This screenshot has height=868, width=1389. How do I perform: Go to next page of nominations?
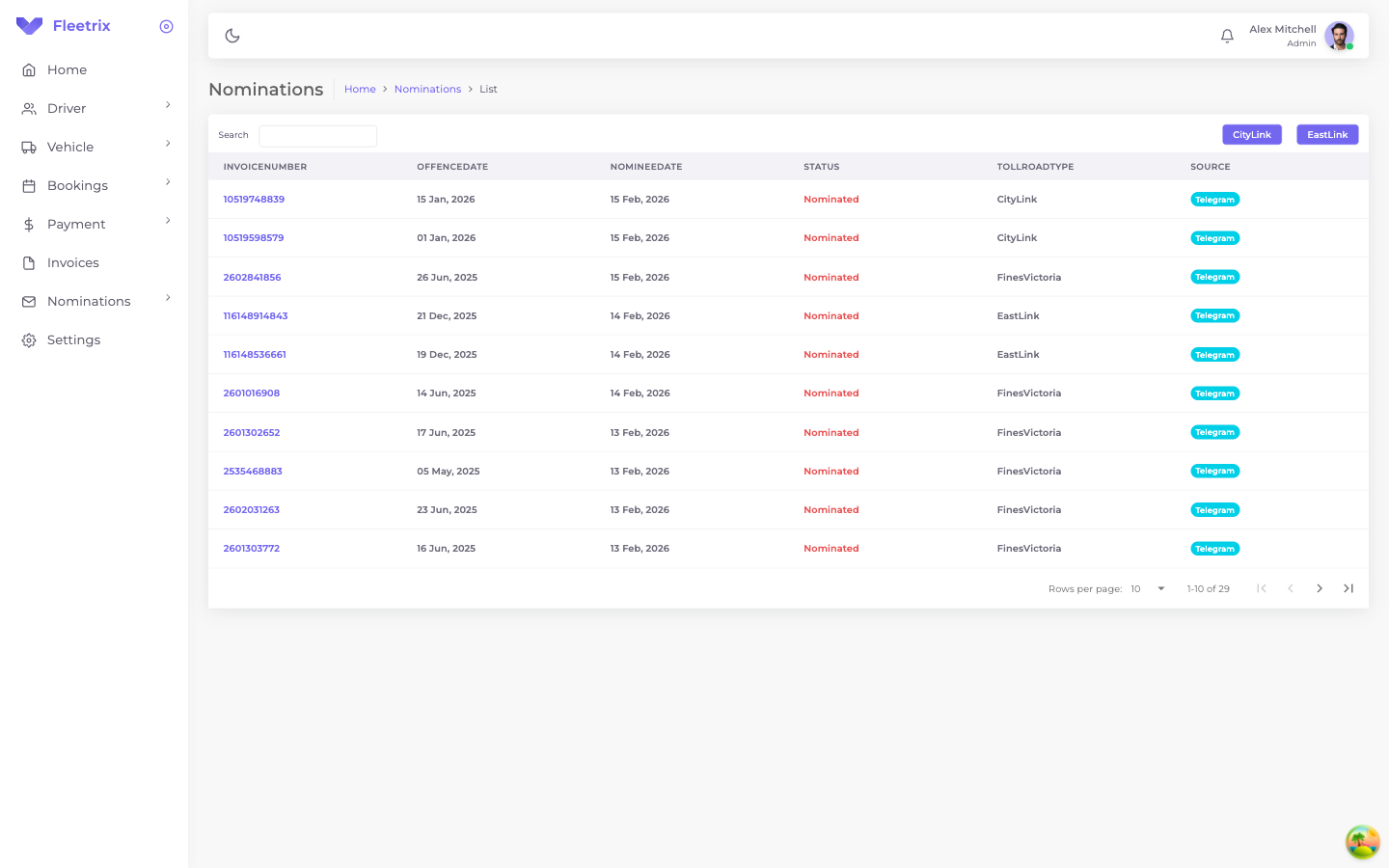[1319, 588]
